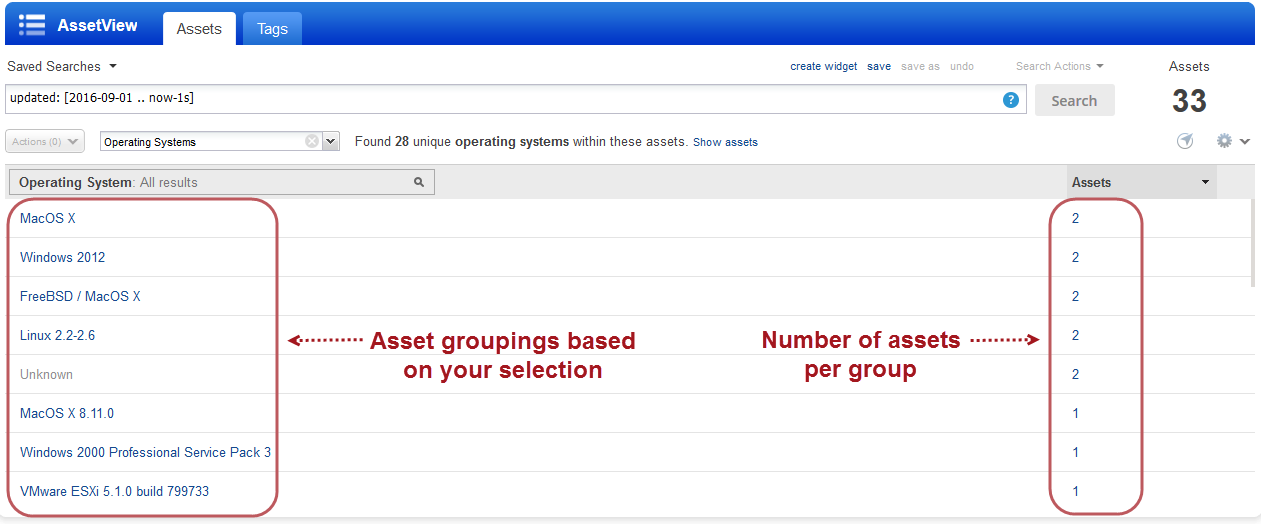Click the magnifier icon in Operating System filter
Image resolution: width=1261 pixels, height=524 pixels.
420,182
